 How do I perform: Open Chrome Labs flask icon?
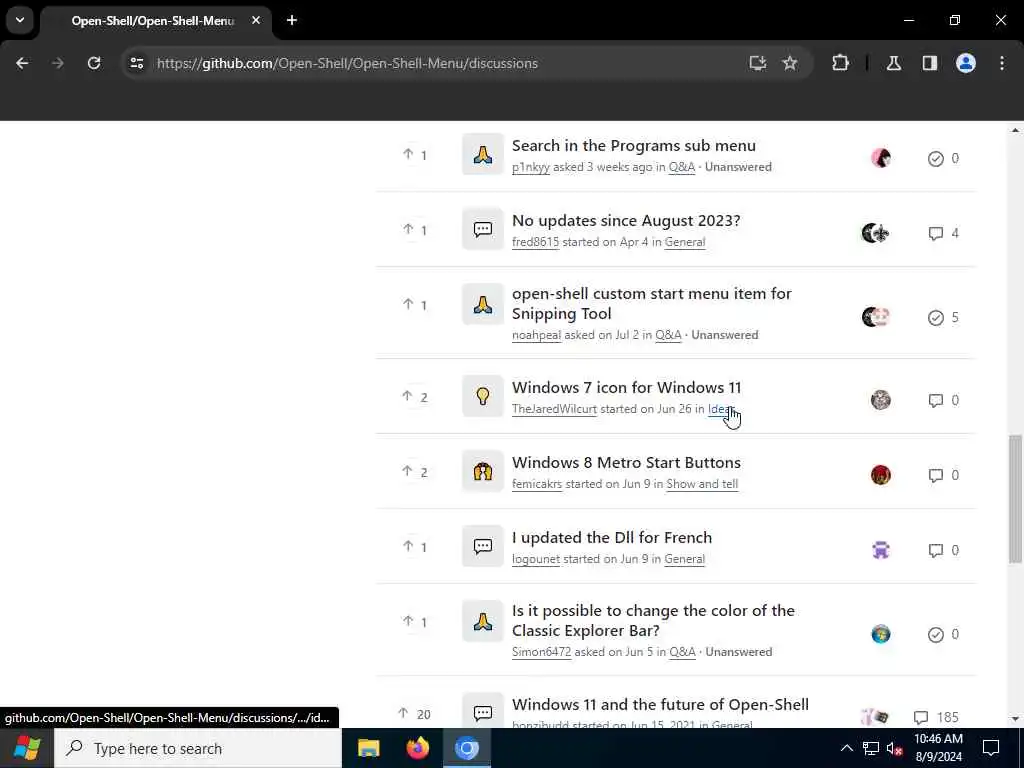coord(894,63)
